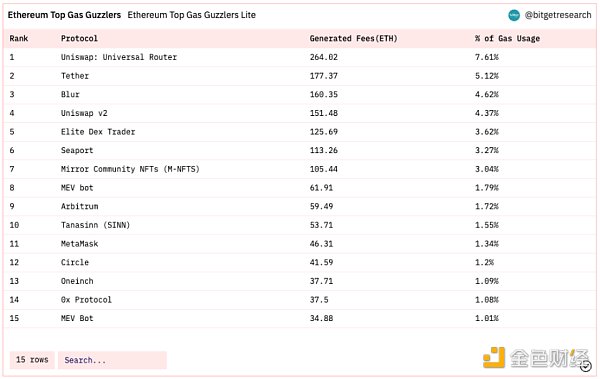
Task: Click the bitgetresearch avatar icon
Action: coord(514,15)
